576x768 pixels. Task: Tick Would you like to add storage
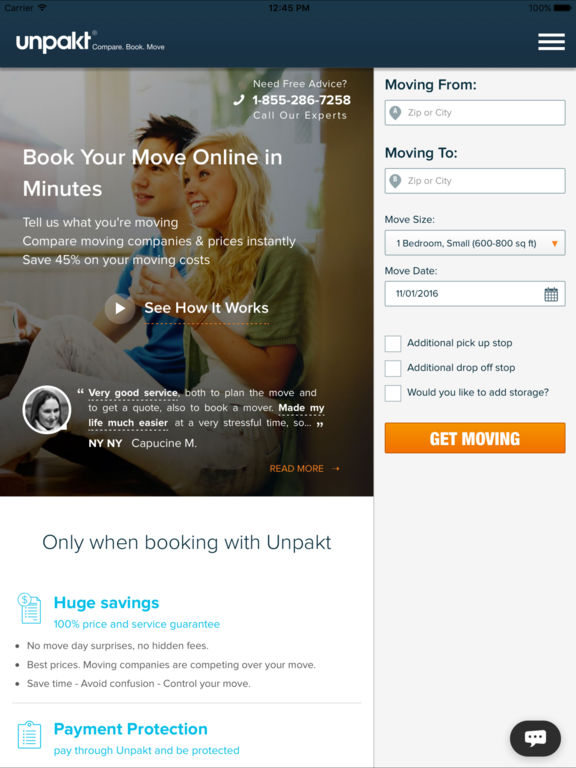[393, 393]
